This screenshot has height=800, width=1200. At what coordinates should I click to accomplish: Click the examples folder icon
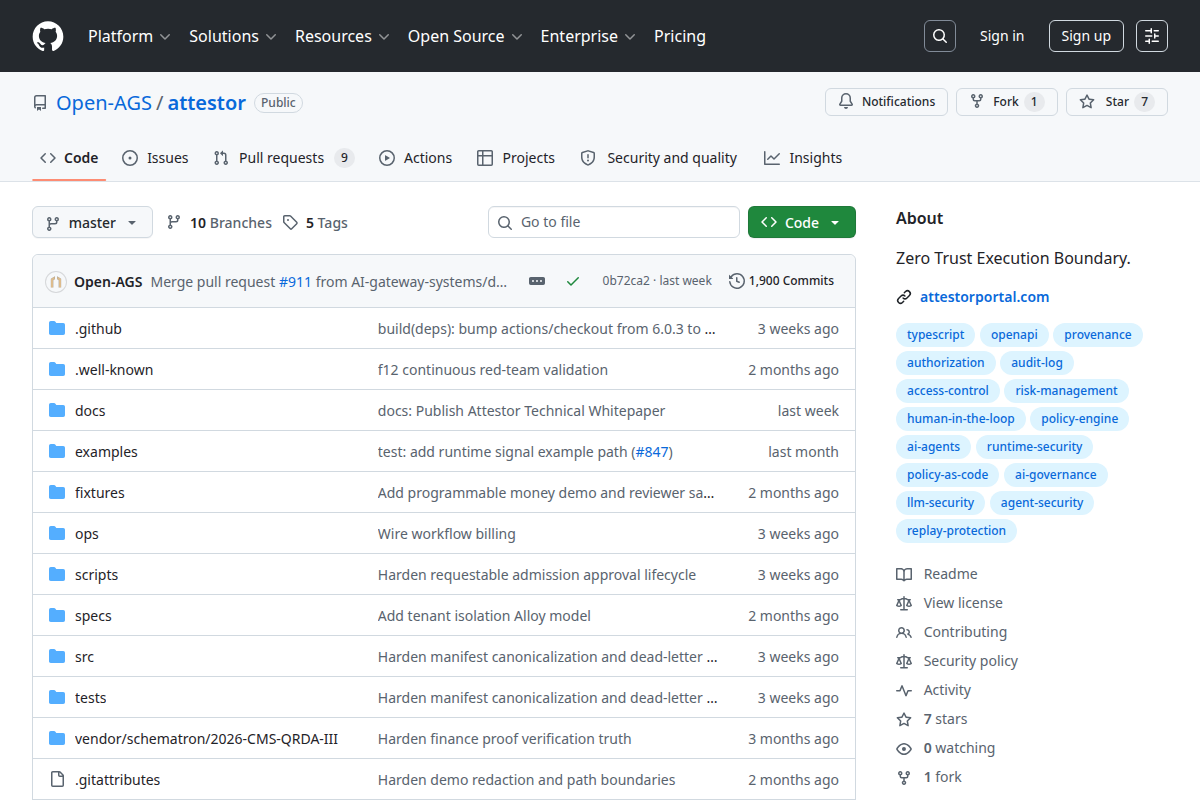pyautogui.click(x=57, y=451)
